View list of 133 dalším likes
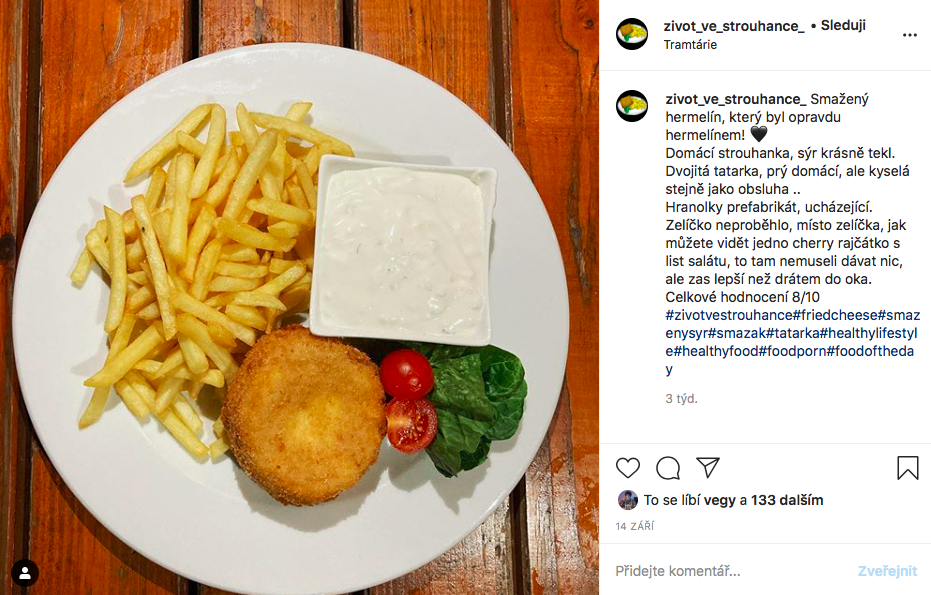 [x=787, y=500]
